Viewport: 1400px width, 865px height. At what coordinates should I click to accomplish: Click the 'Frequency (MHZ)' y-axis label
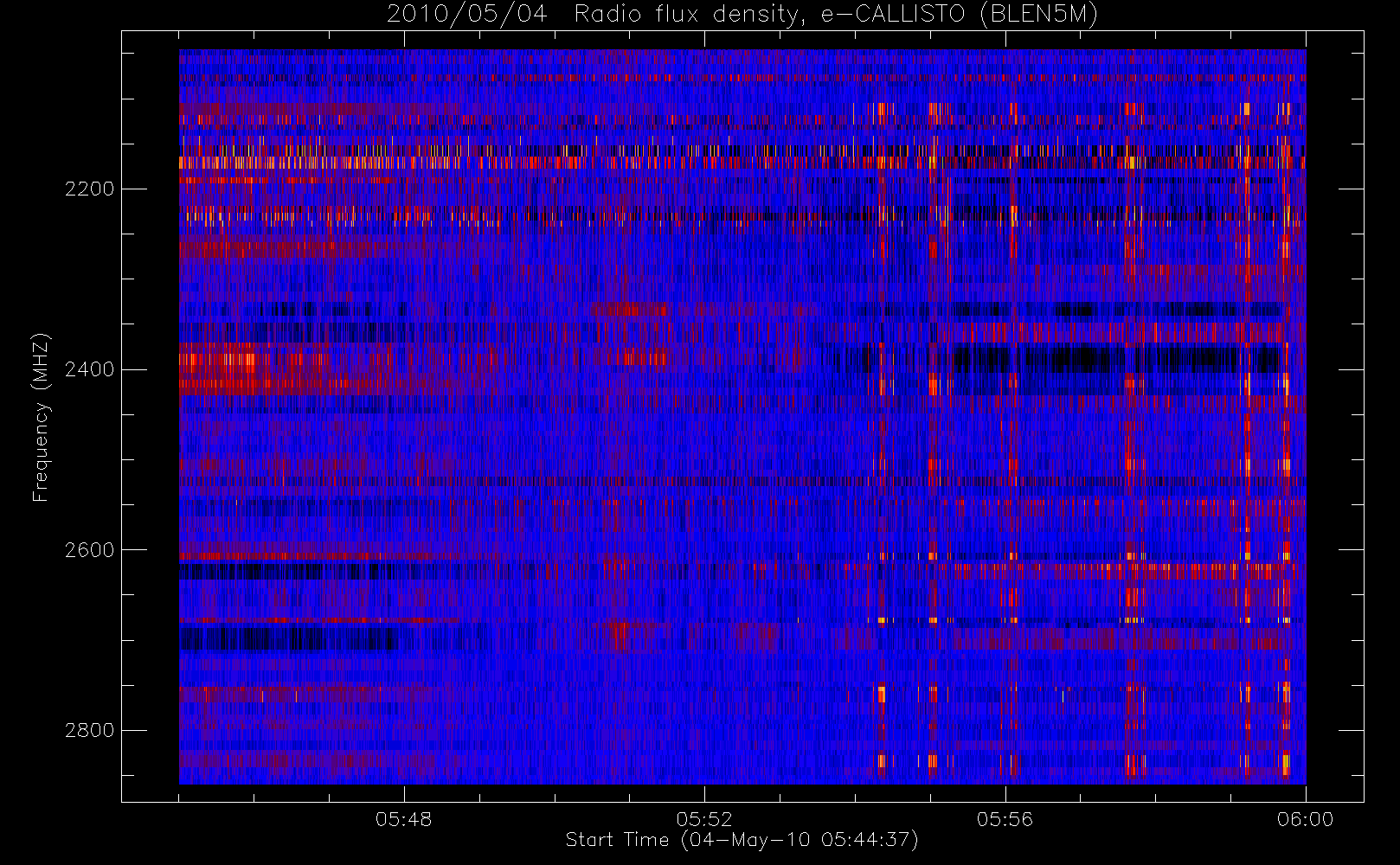point(41,418)
